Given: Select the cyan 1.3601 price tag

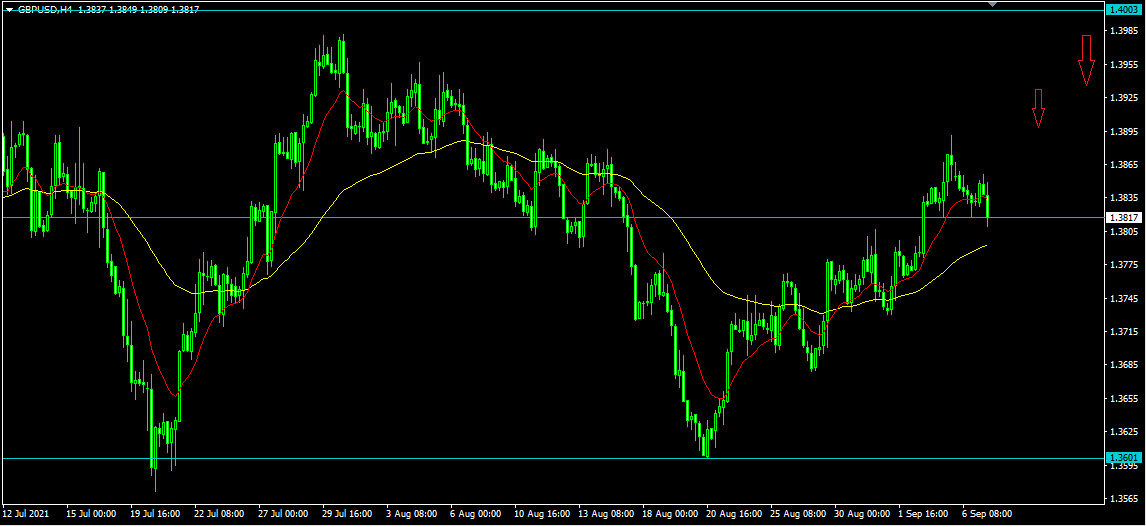Looking at the screenshot, I should pyautogui.click(x=1124, y=458).
